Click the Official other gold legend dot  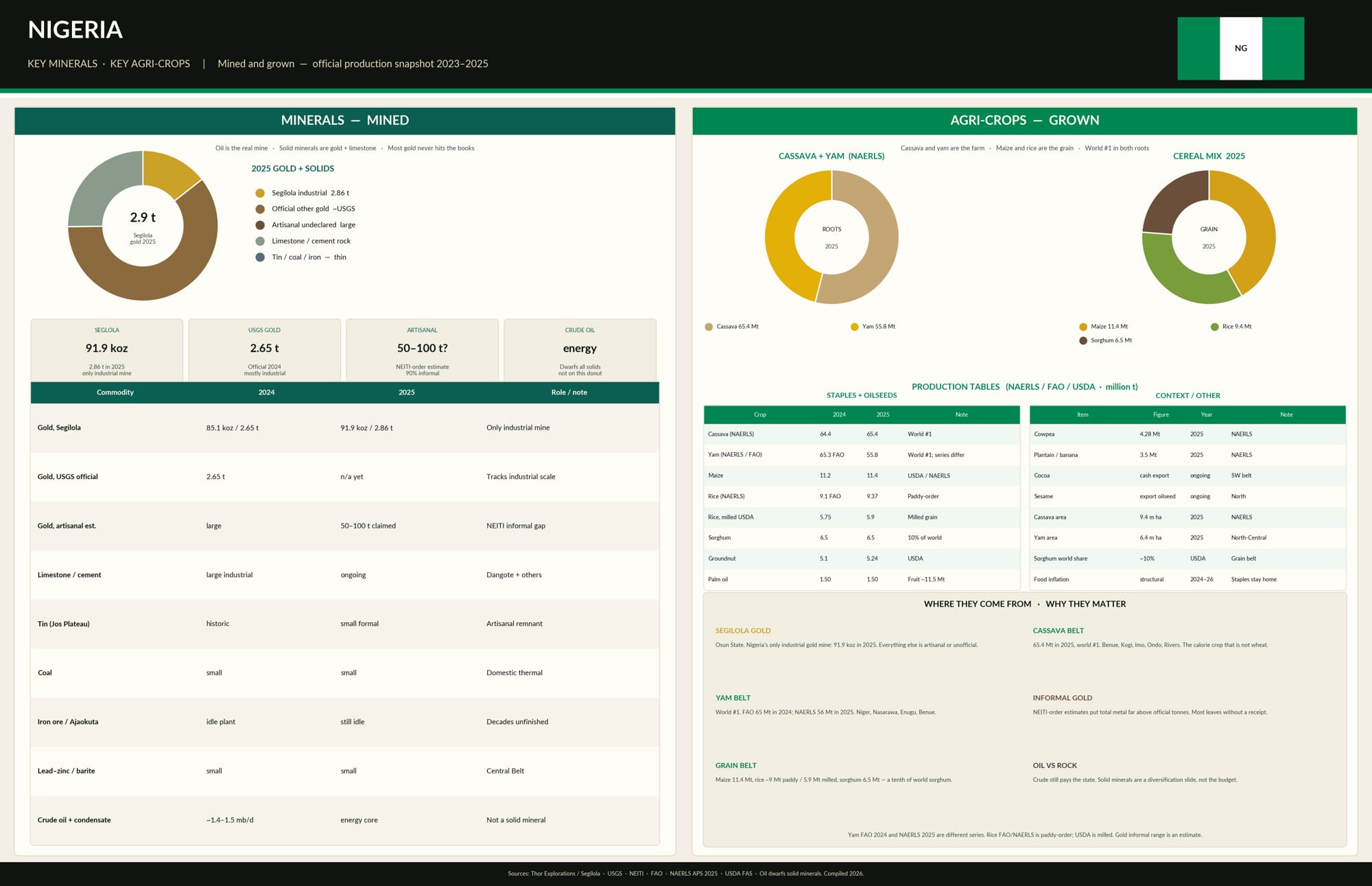coord(260,209)
